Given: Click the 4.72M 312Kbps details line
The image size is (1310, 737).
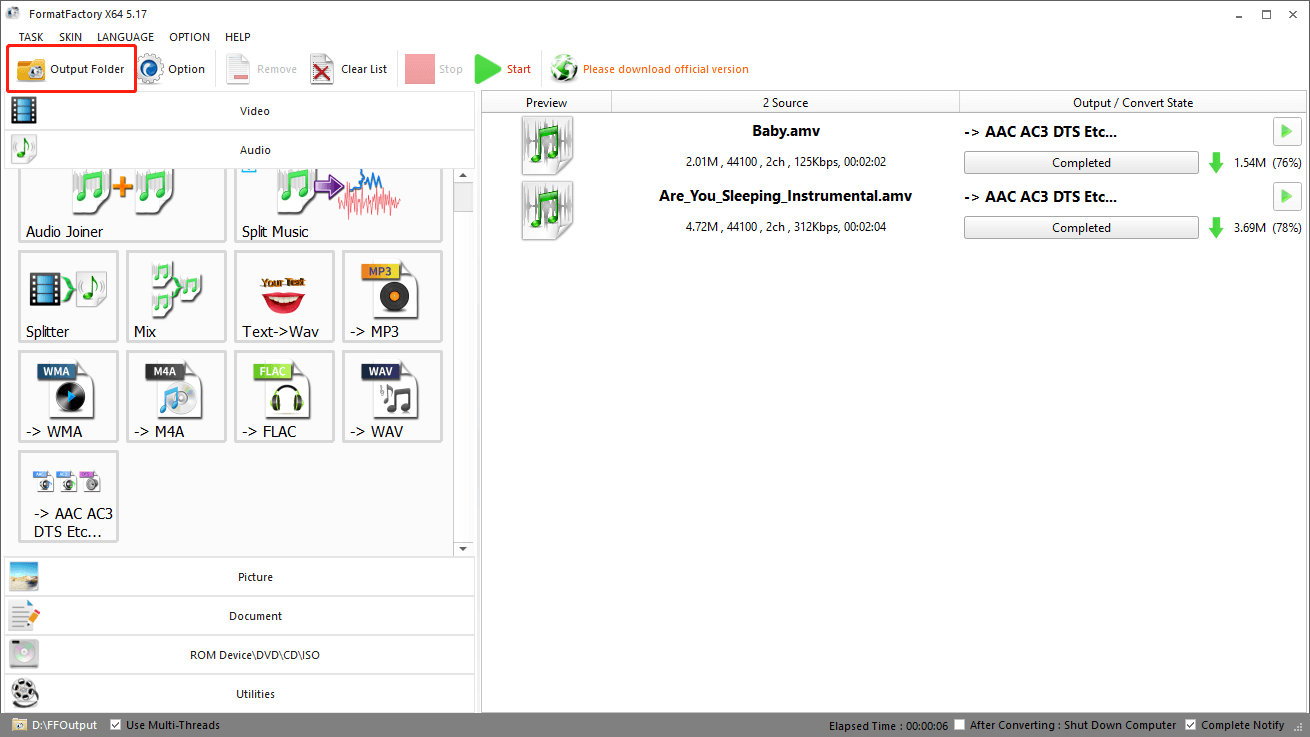Looking at the screenshot, I should click(x=786, y=227).
